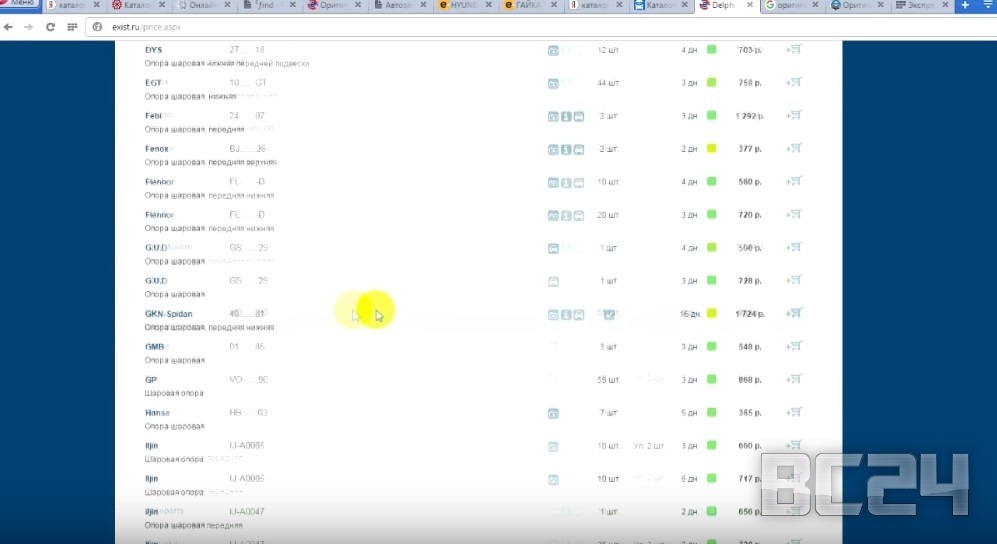This screenshot has height=544, width=997.
Task: Add the Hanse part to cart
Action: click(795, 412)
